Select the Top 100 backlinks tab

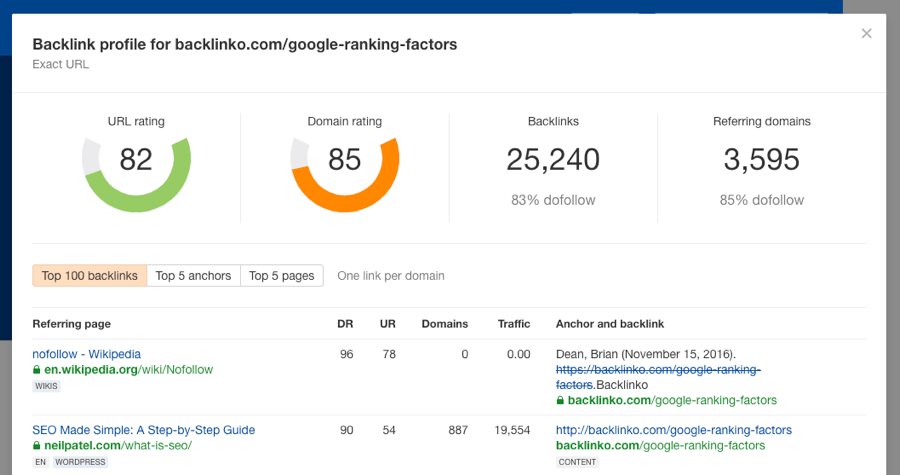click(x=90, y=276)
